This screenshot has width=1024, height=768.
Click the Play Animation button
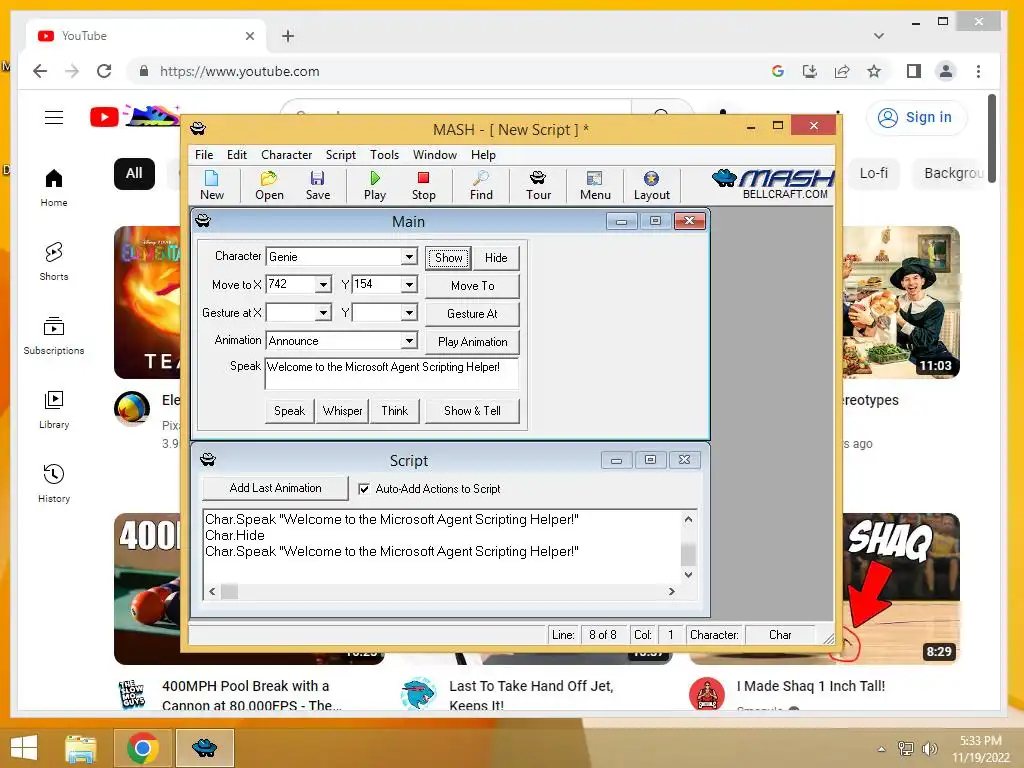click(472, 342)
